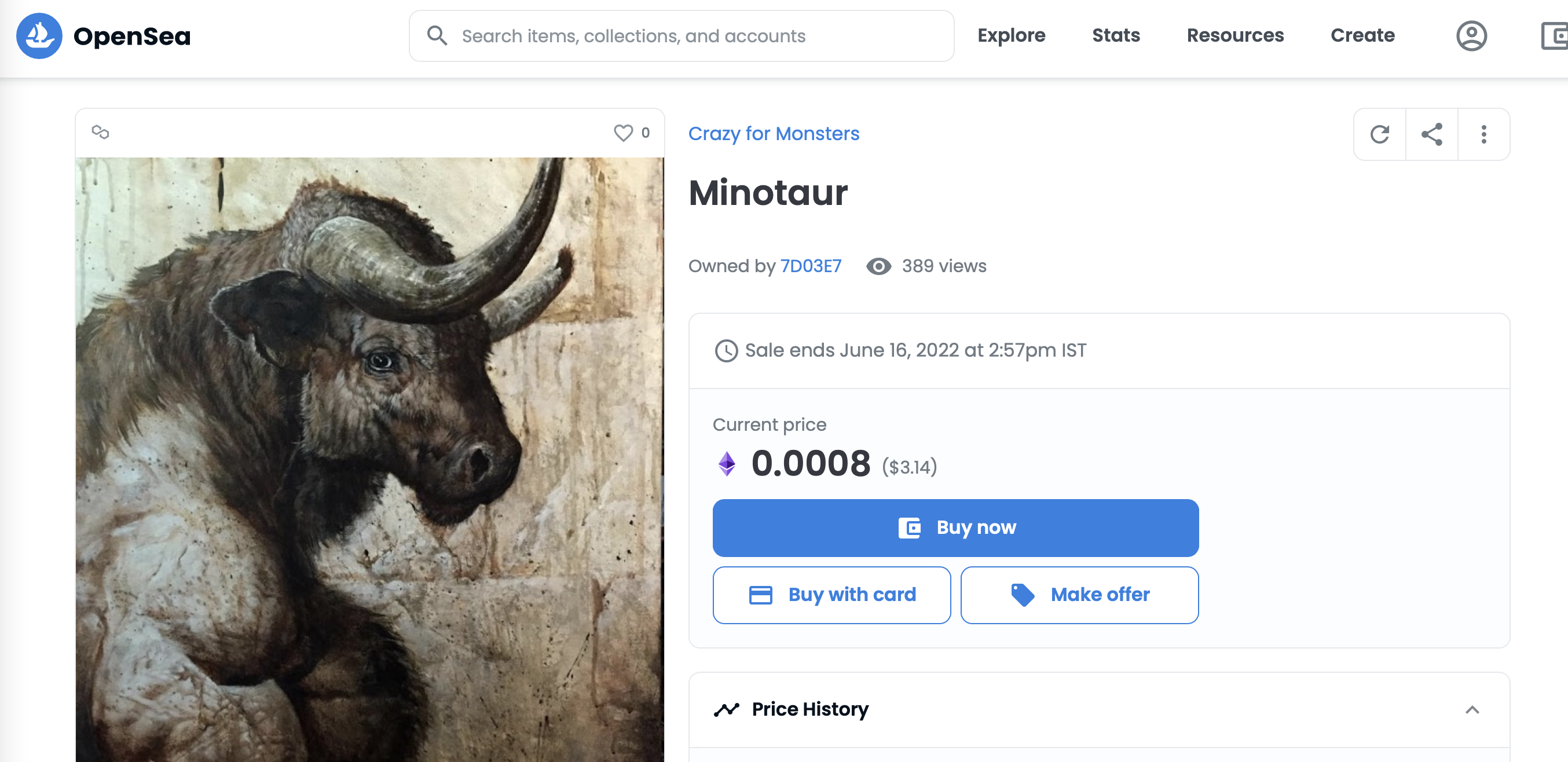Click the blockchain chain-link icon above image
This screenshot has height=762, width=1568.
(100, 132)
